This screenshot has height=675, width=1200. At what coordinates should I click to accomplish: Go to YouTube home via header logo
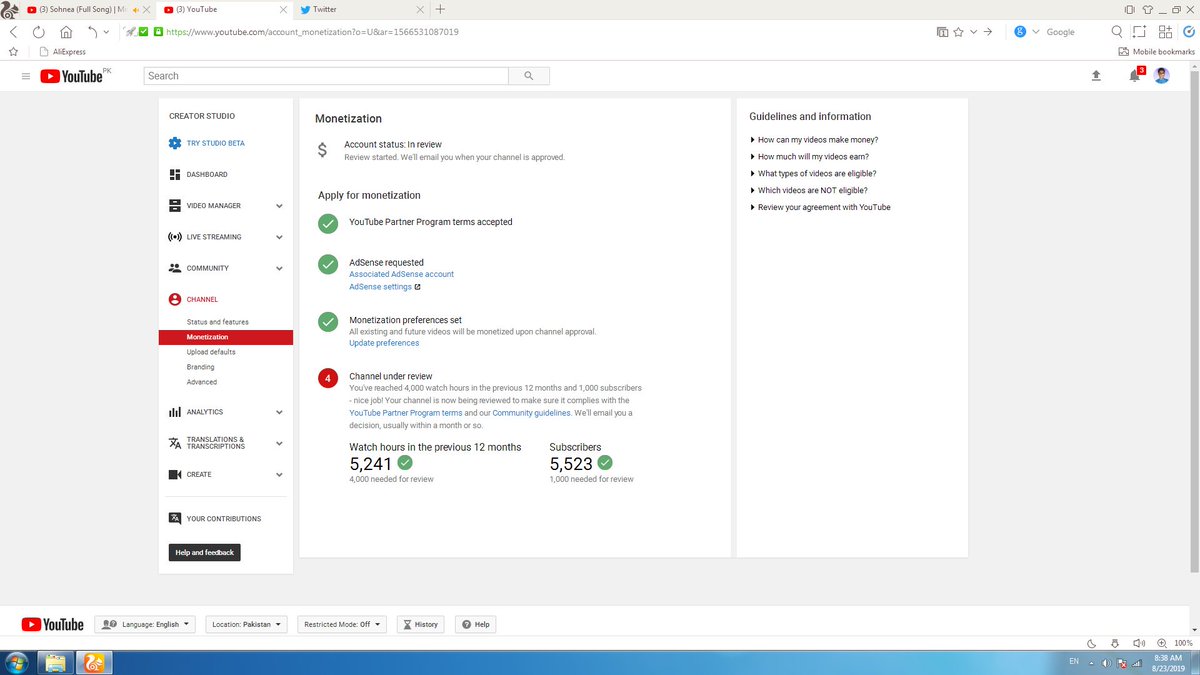pyautogui.click(x=72, y=76)
